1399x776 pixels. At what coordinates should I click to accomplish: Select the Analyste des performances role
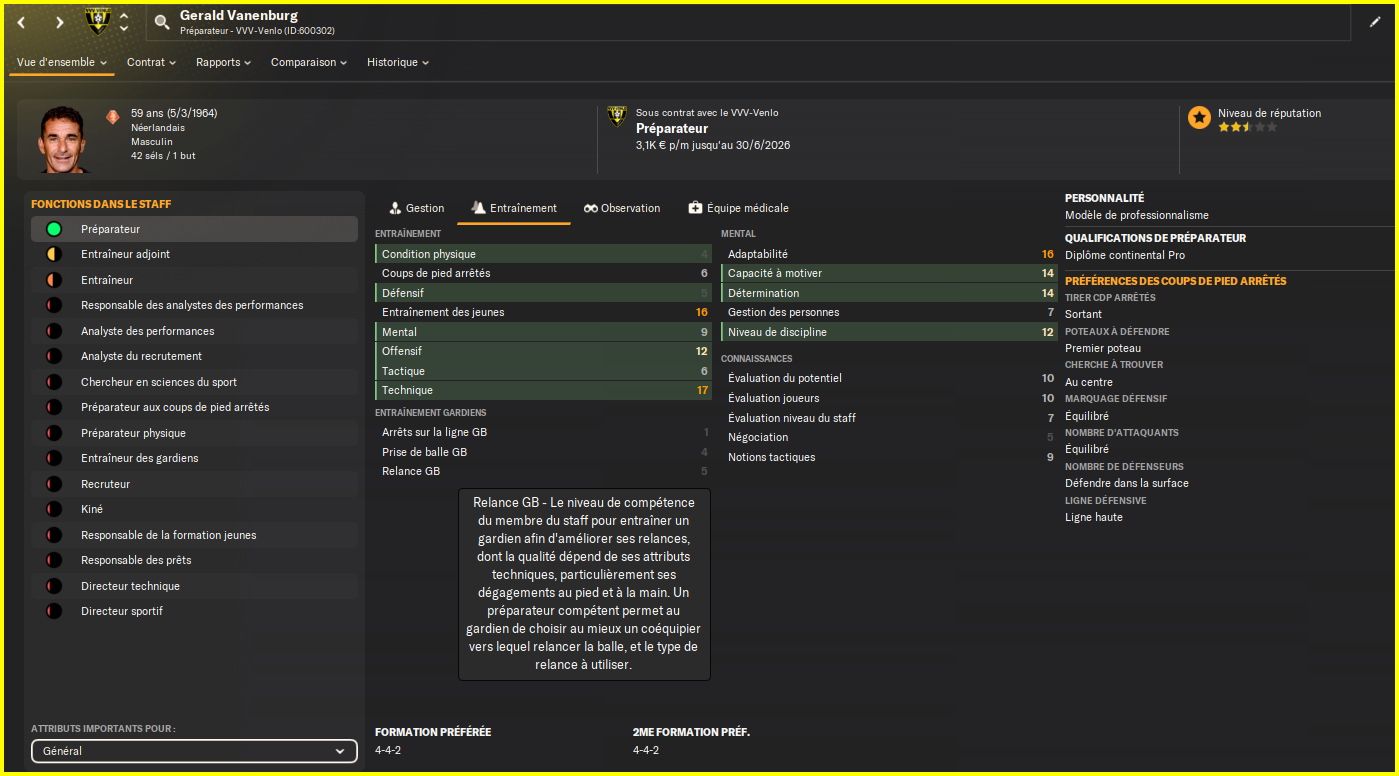194,331
